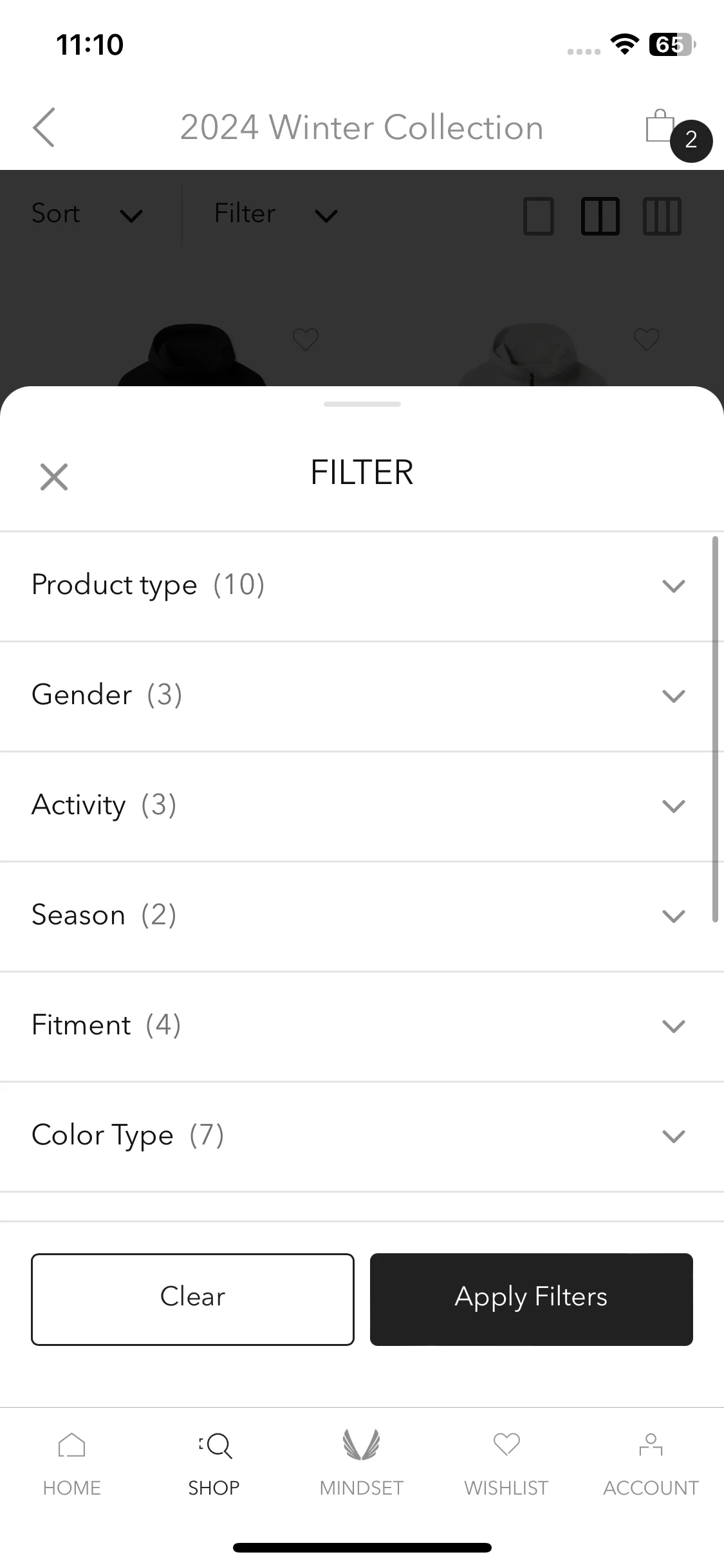
Task: Grab the sheet drag handle bar
Action: (362, 404)
